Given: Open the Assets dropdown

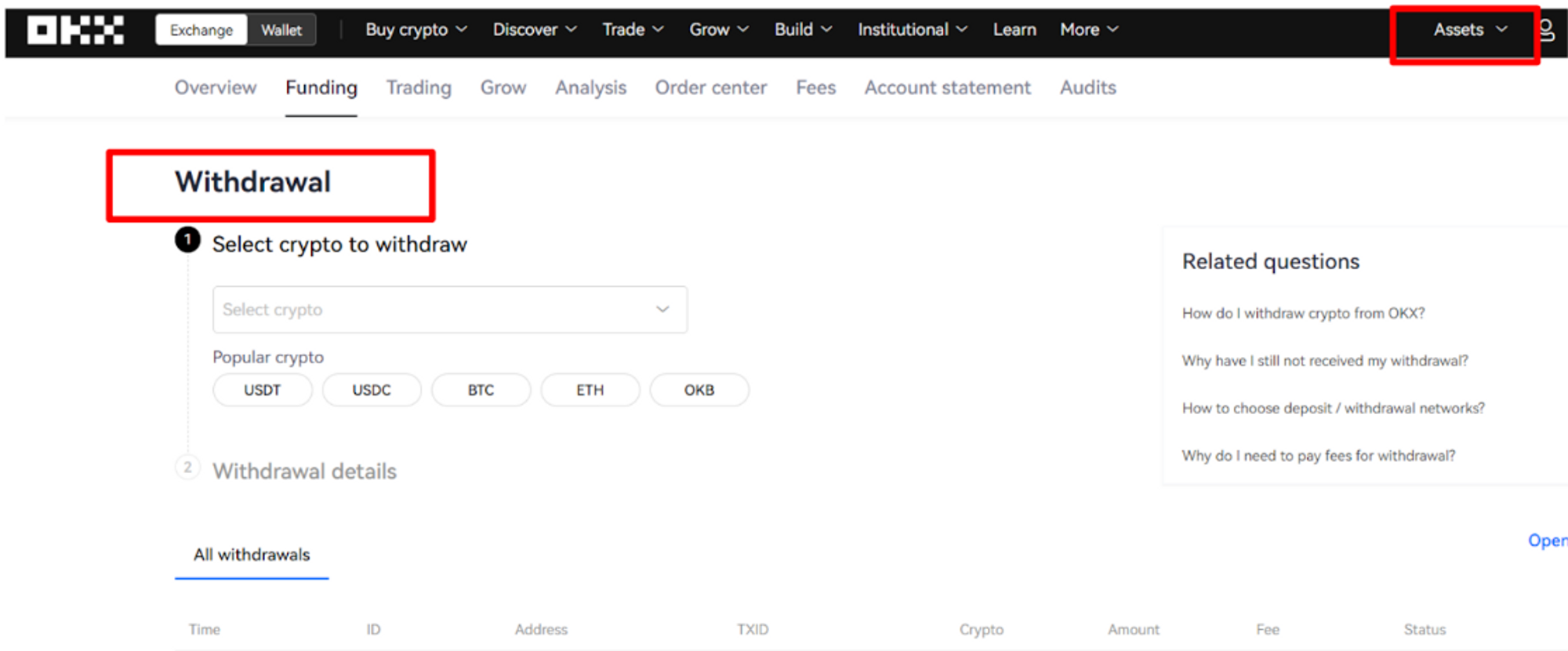Looking at the screenshot, I should pos(1469,30).
